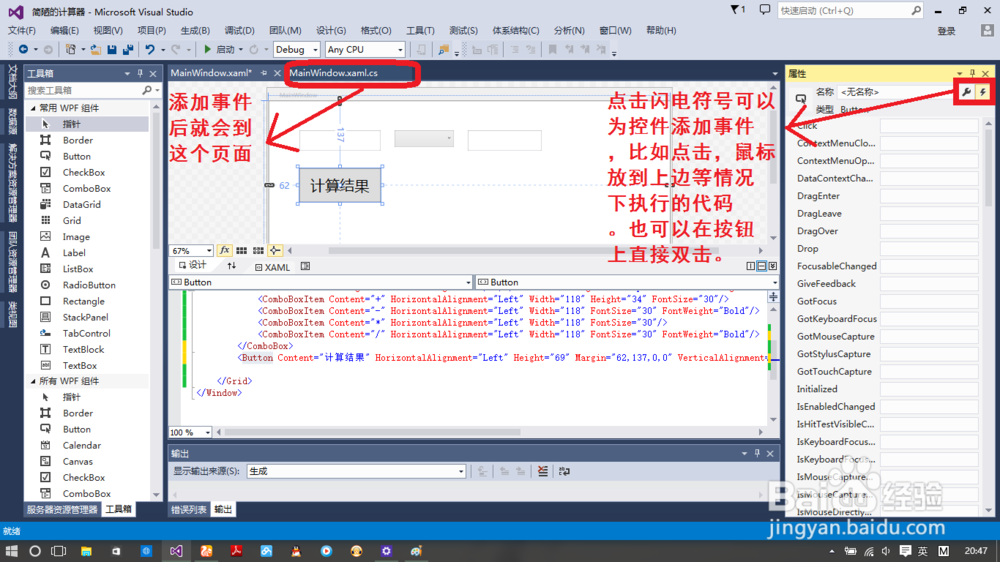The width and height of the screenshot is (1000, 562).
Task: Click the Open File folder icon
Action: 95,49
